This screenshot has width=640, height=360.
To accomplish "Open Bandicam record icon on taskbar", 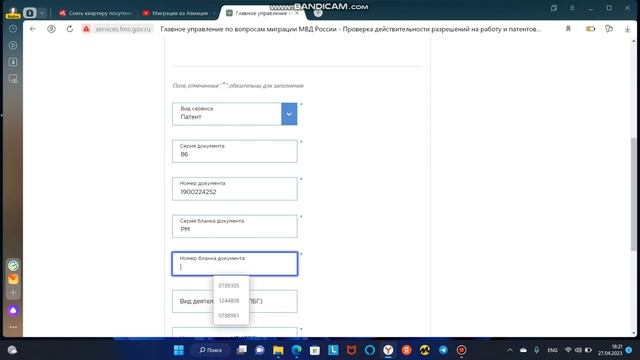I will point(462,350).
